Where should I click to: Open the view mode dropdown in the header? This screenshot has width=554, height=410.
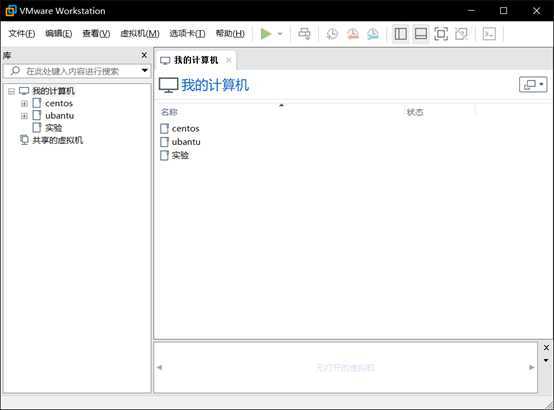coord(533,84)
